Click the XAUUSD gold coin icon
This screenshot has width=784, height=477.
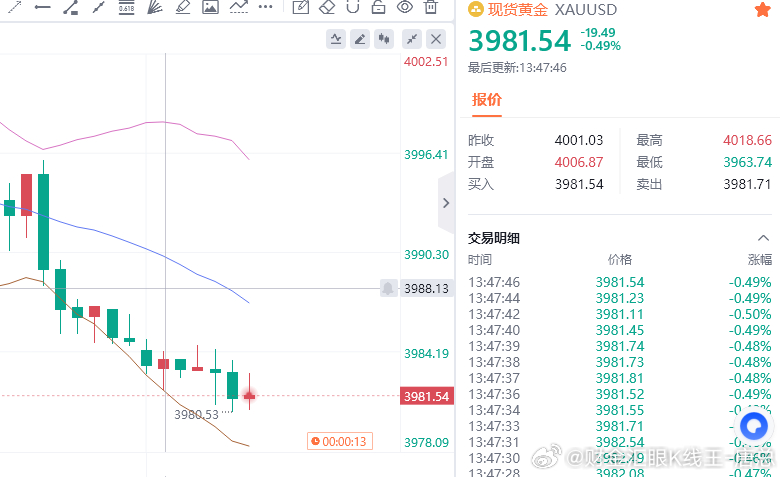(x=476, y=9)
